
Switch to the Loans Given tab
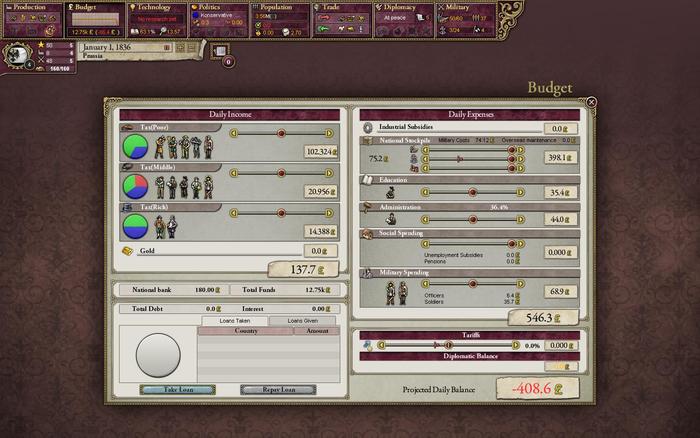coord(303,321)
